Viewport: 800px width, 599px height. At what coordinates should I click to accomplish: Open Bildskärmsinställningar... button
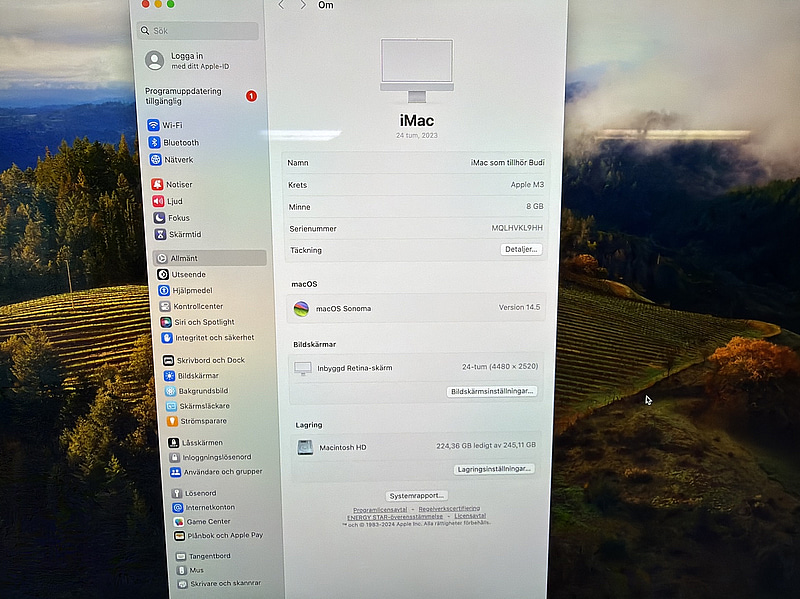[492, 392]
